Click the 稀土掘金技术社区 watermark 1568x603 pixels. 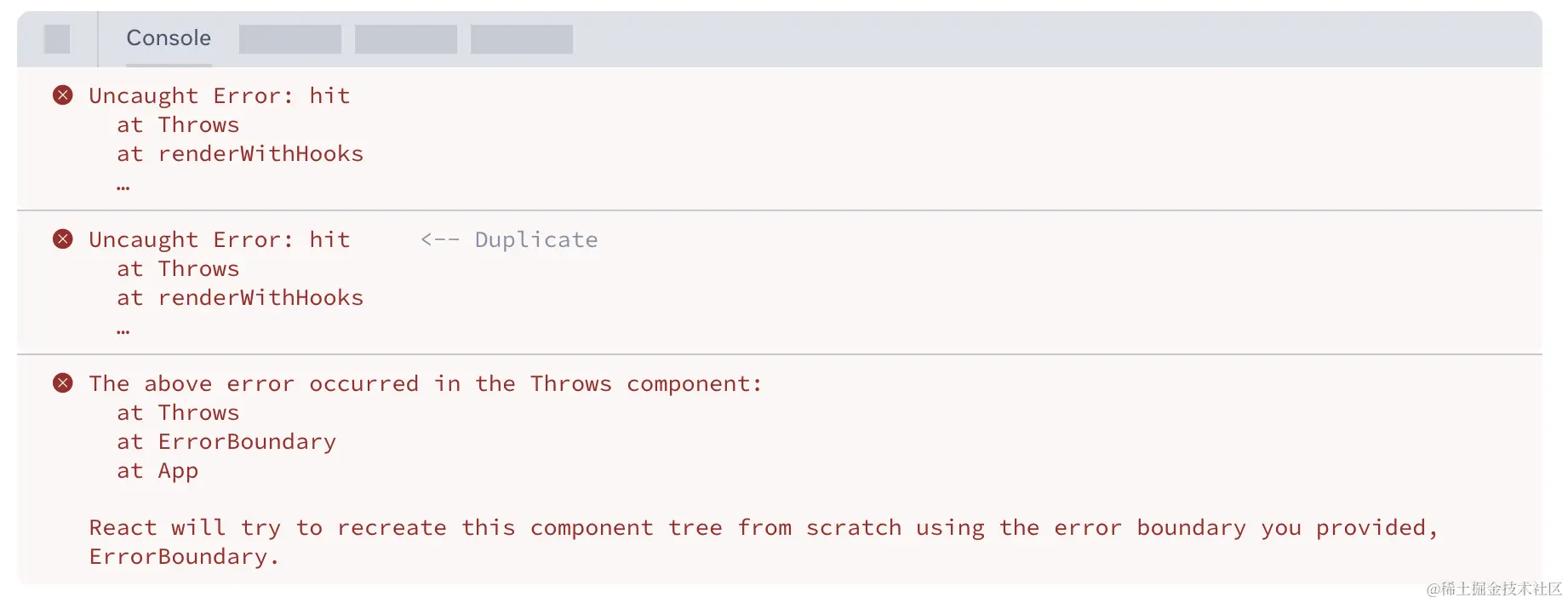tap(1494, 589)
